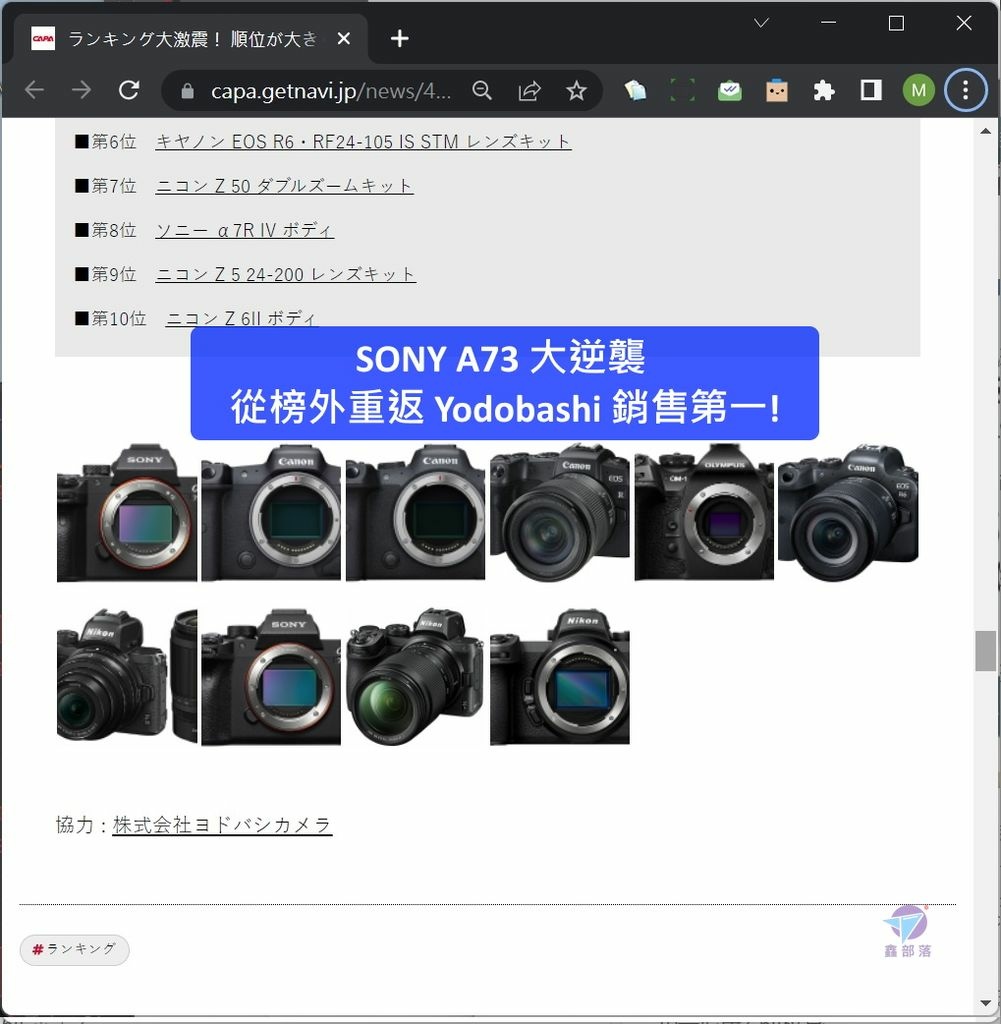Click the Olympus OM-1 camera thumbnail
The image size is (1001, 1024).
(x=704, y=513)
